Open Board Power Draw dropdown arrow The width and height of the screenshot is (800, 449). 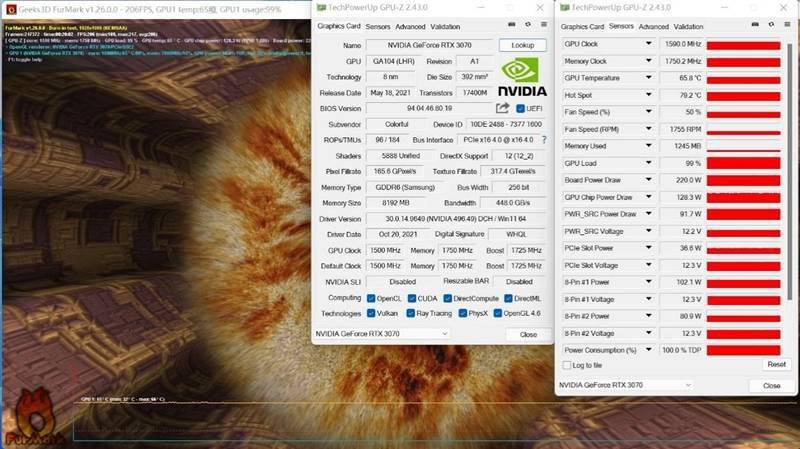(x=648, y=180)
